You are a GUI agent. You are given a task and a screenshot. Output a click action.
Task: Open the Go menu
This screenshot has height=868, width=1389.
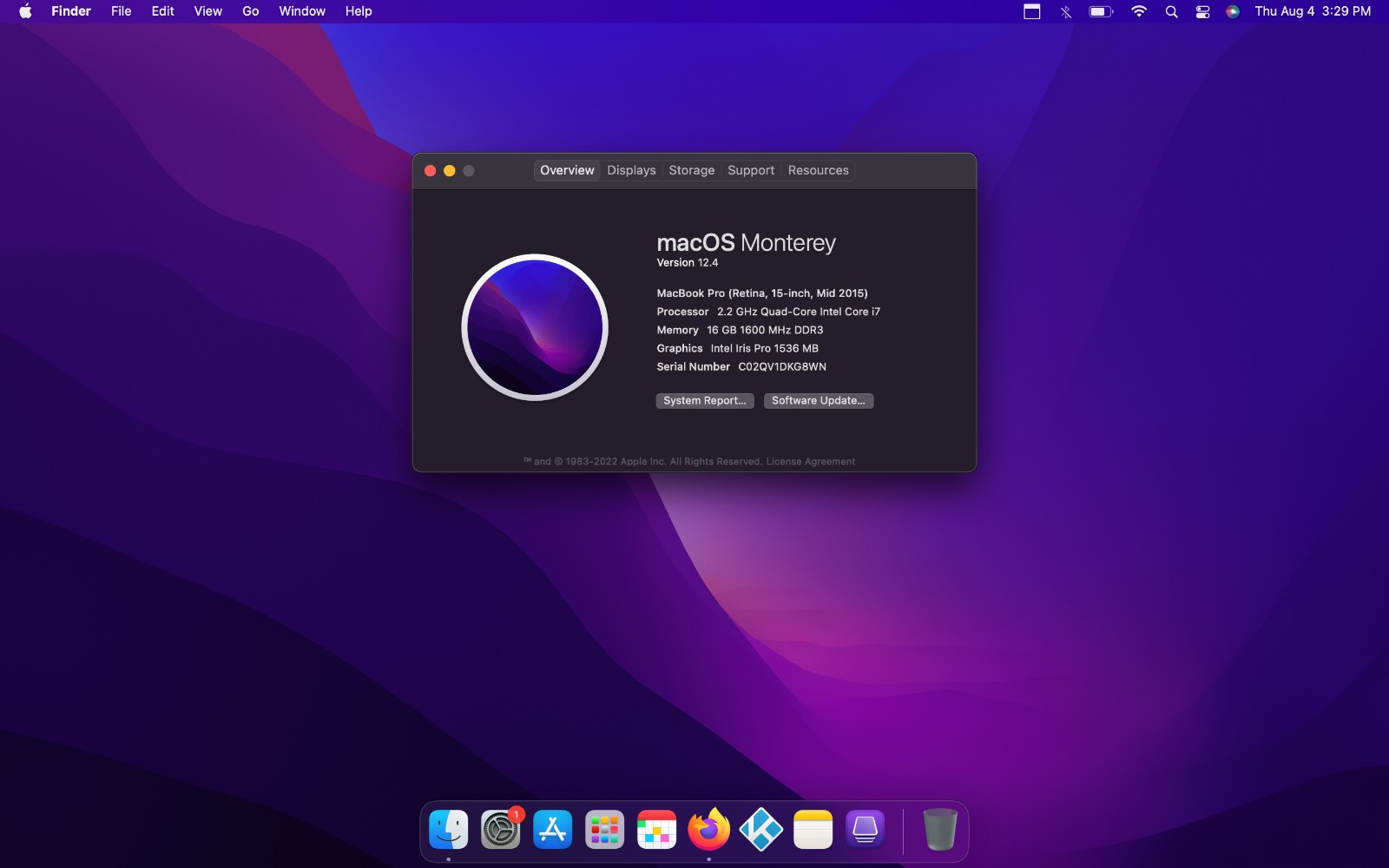click(x=251, y=11)
